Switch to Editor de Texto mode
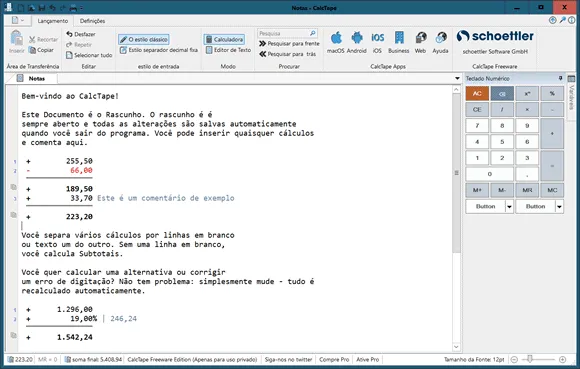Viewport: 580px width, 369px height. [x=228, y=50]
